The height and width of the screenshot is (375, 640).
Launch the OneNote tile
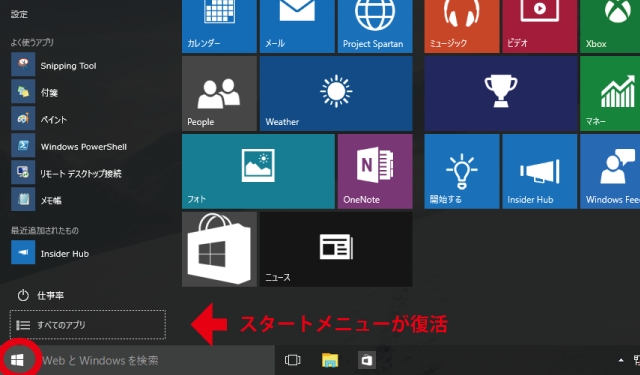pos(375,171)
